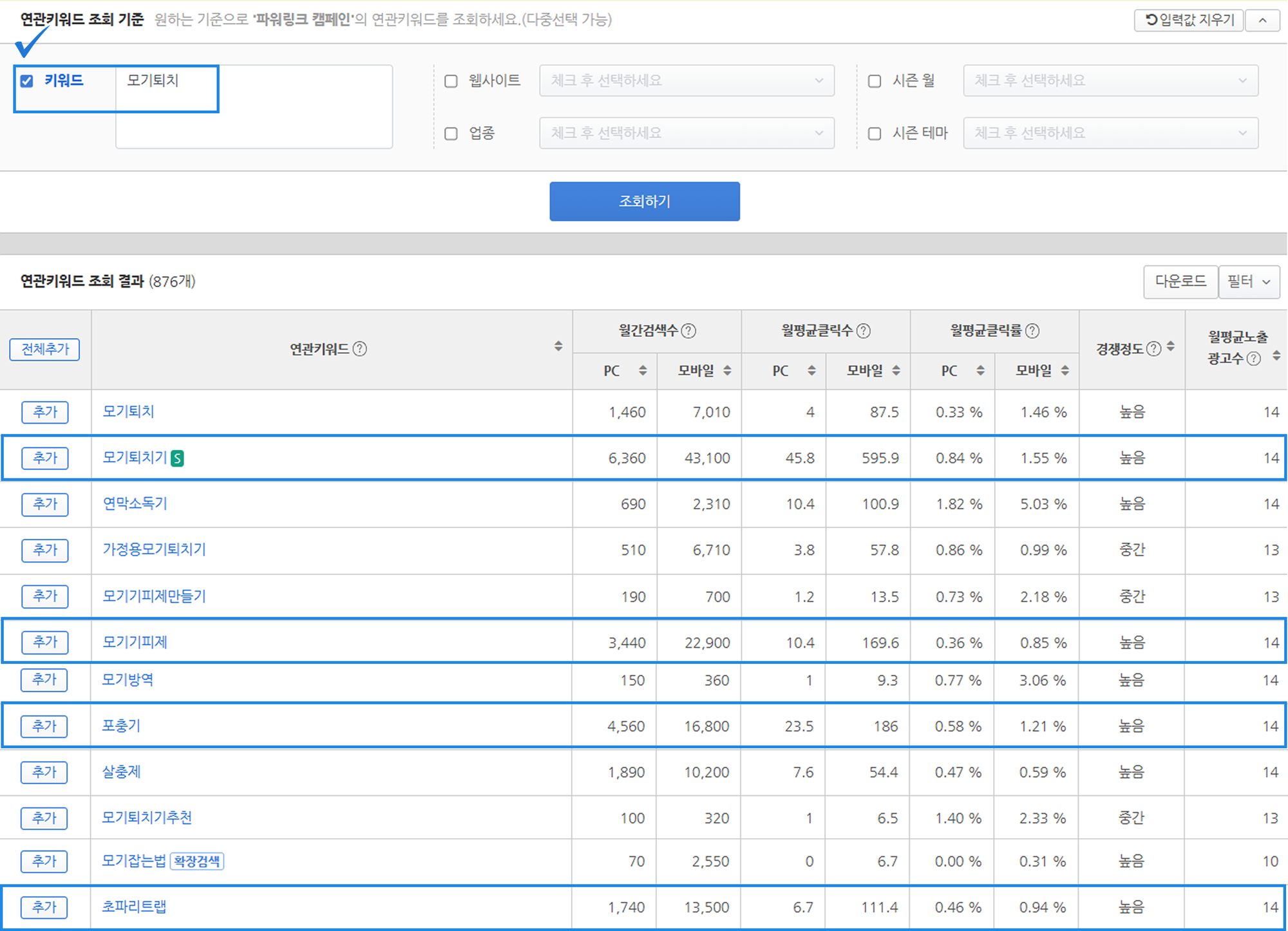Click the 확장검색 badge beside 모기잡는법
This screenshot has height=931, width=1288.
(x=198, y=861)
